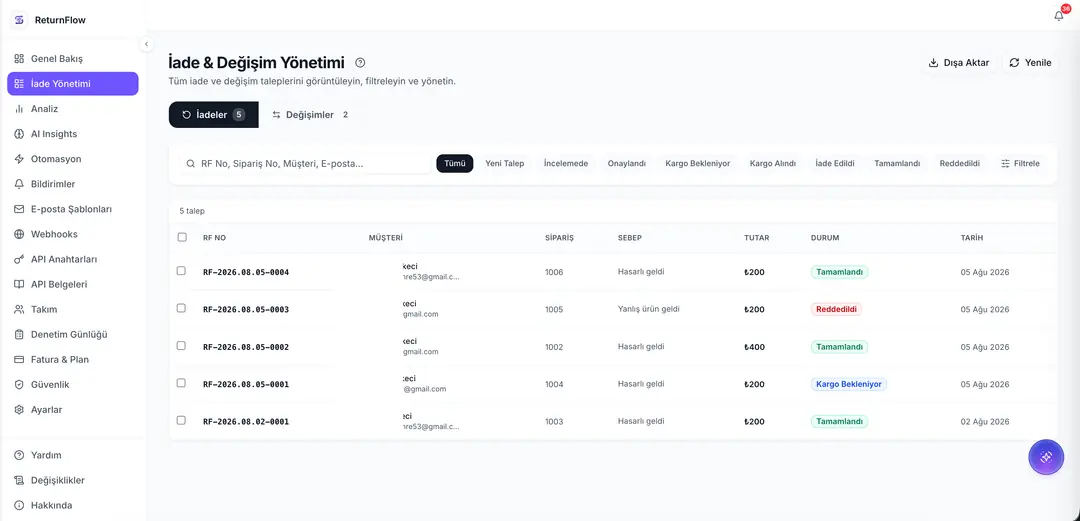Collapse the sidebar with chevron button
Viewport: 1080px width, 521px height.
(x=146, y=44)
